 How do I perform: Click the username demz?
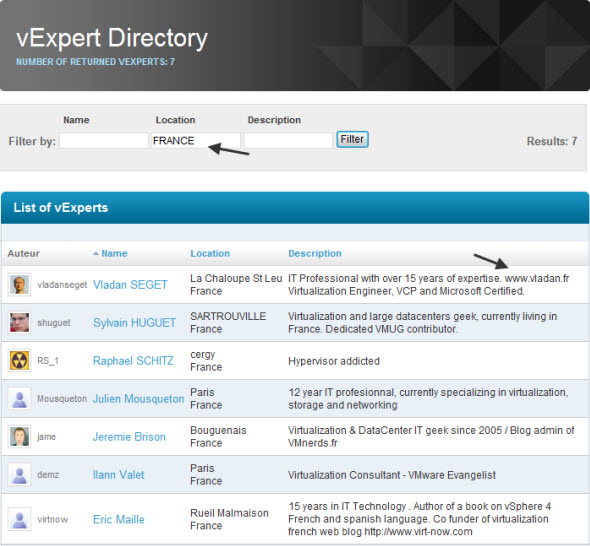[x=48, y=475]
